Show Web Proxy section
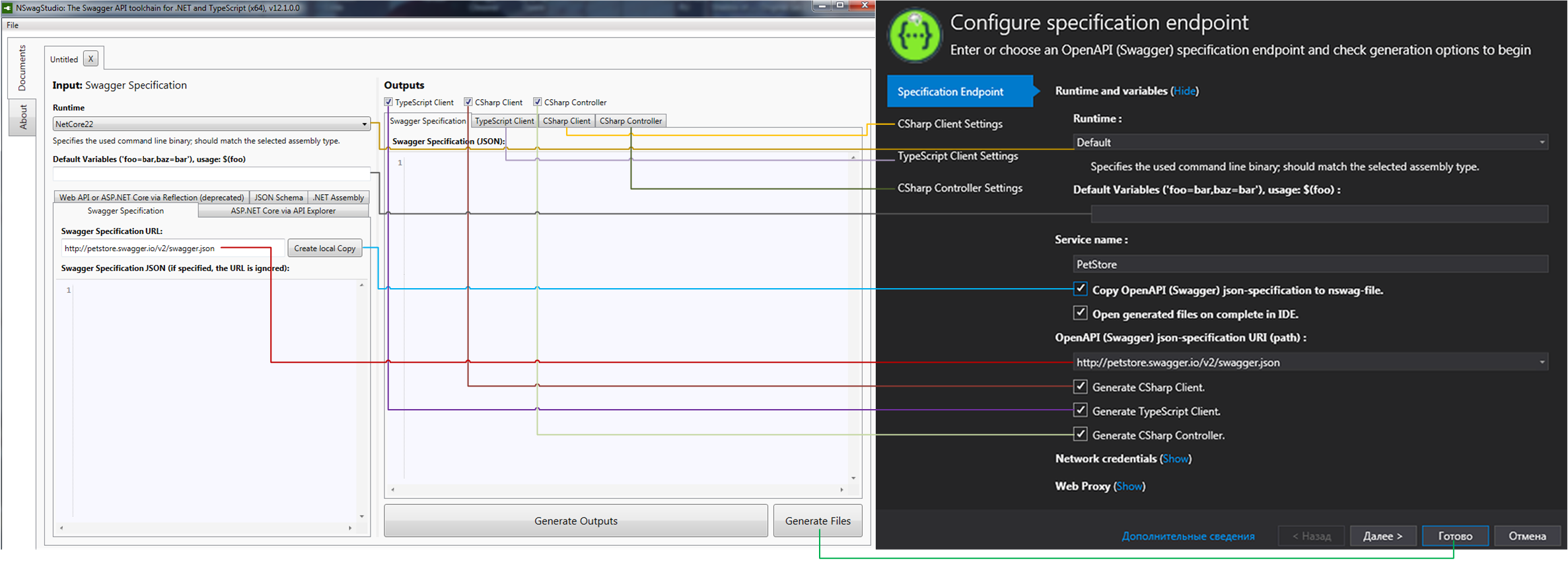 (1129, 486)
